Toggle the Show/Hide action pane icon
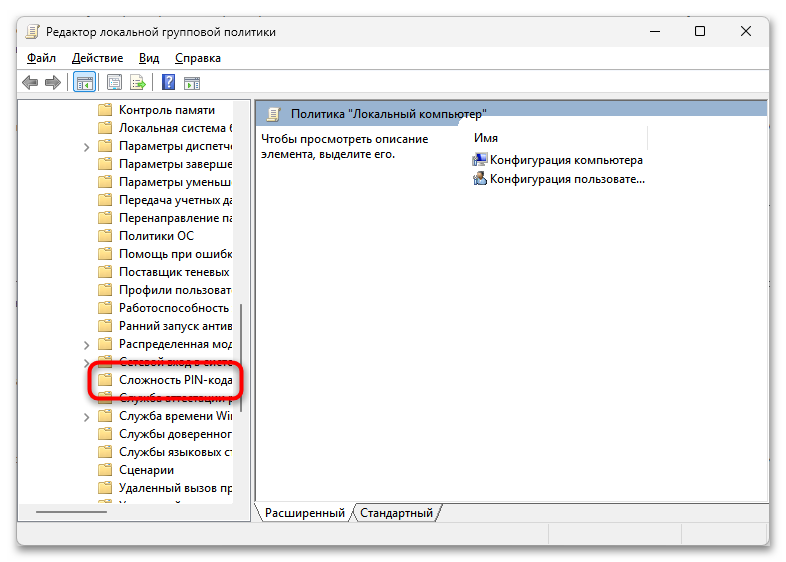The width and height of the screenshot is (786, 562). click(192, 83)
